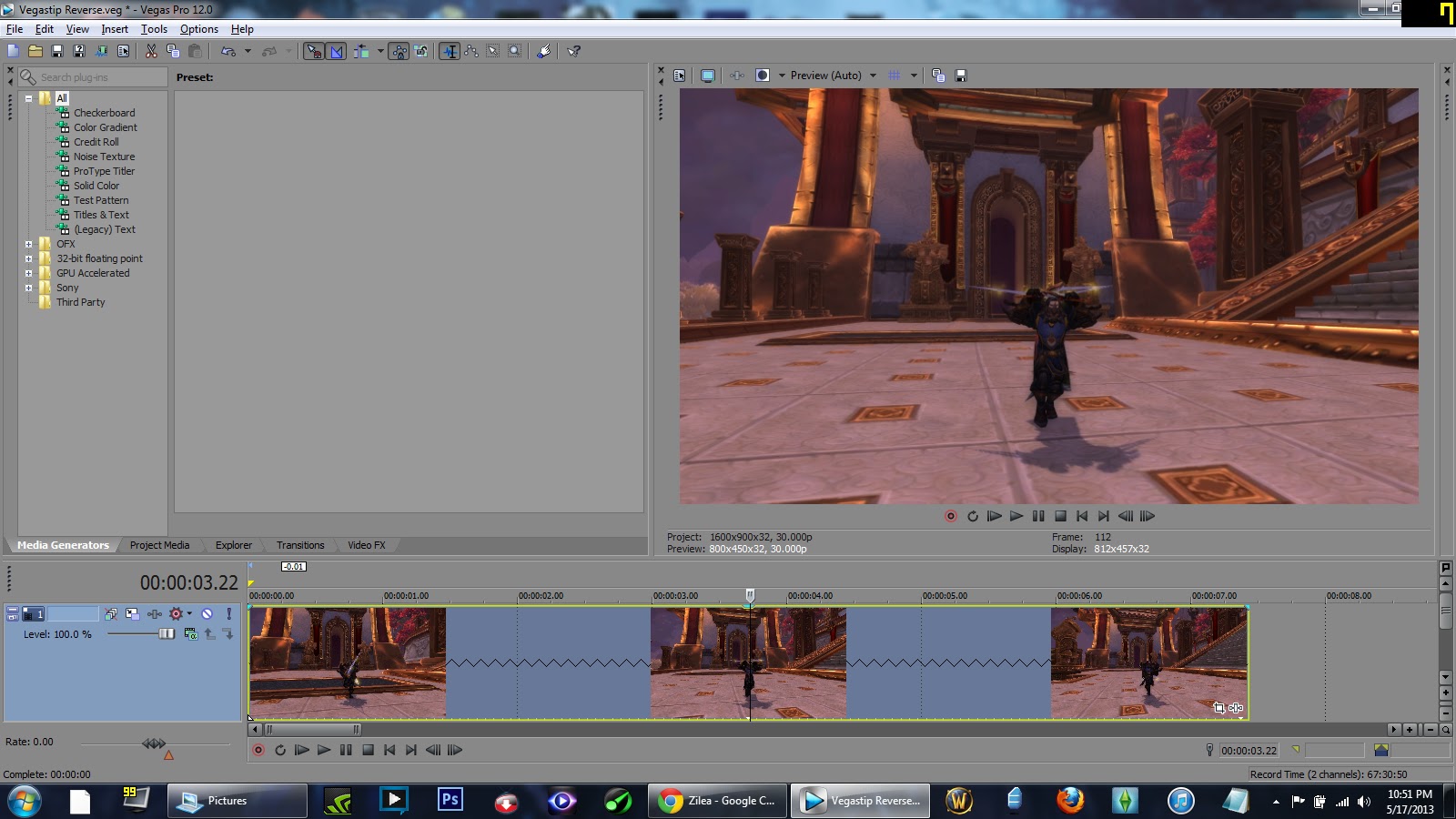Open the Undo history dropdown arrow
The height and width of the screenshot is (819, 1456).
click(x=248, y=51)
